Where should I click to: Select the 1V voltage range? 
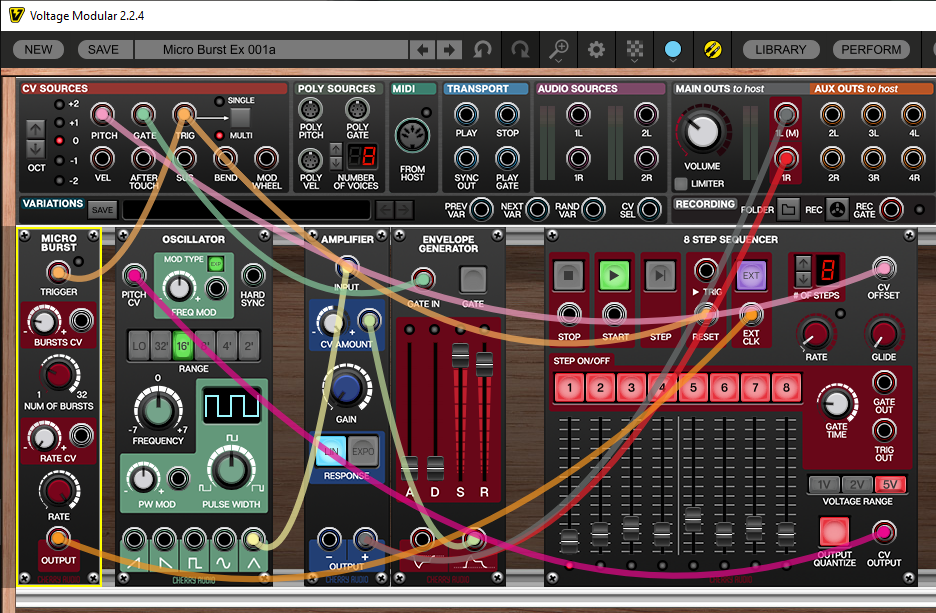click(x=824, y=484)
